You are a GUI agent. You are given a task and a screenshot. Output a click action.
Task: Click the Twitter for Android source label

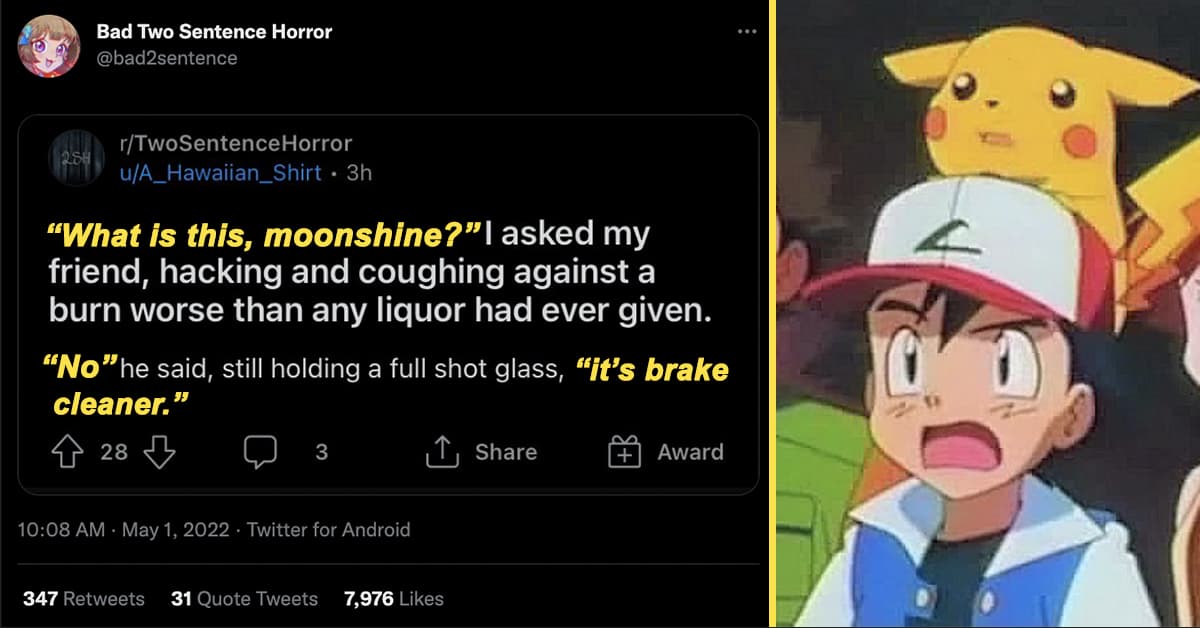(x=329, y=530)
